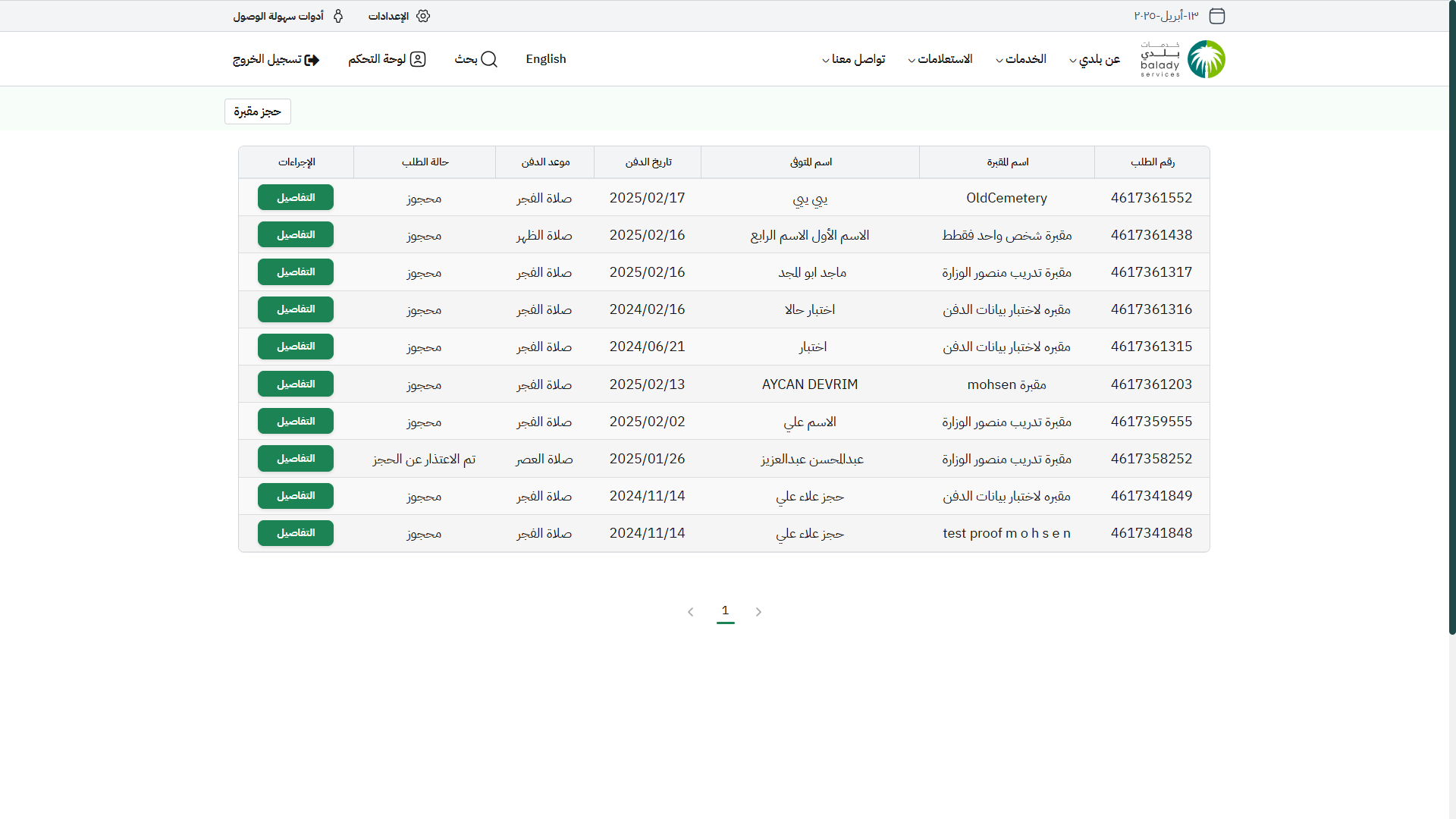Click the Balady services palm logo
The width and height of the screenshot is (1456, 819).
tap(1206, 59)
